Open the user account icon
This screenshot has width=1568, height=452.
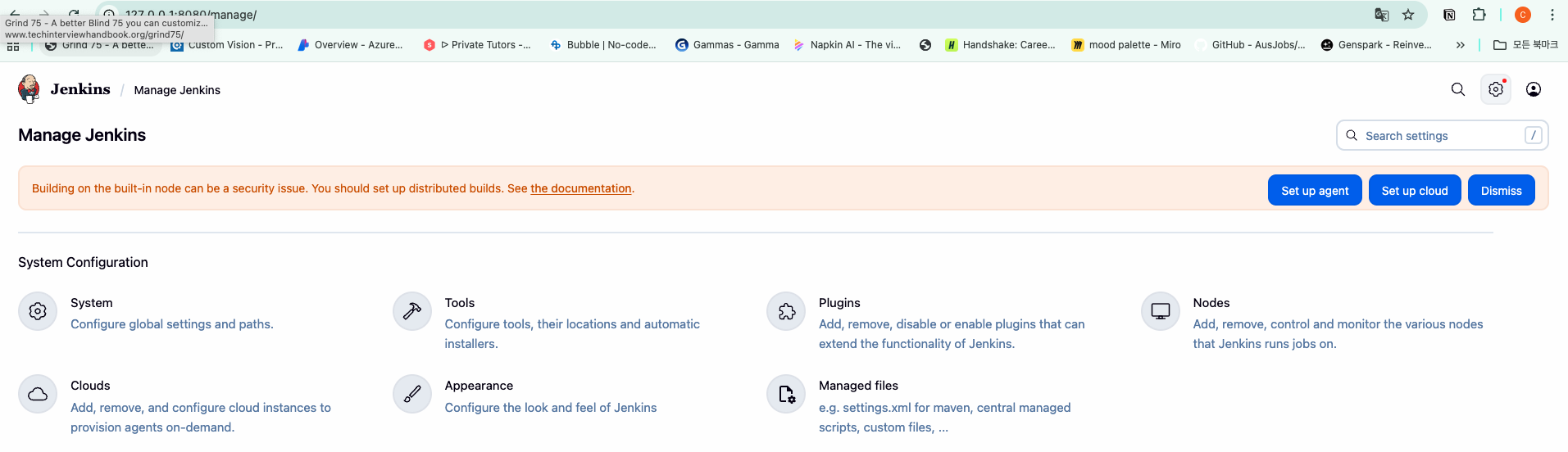[x=1534, y=89]
